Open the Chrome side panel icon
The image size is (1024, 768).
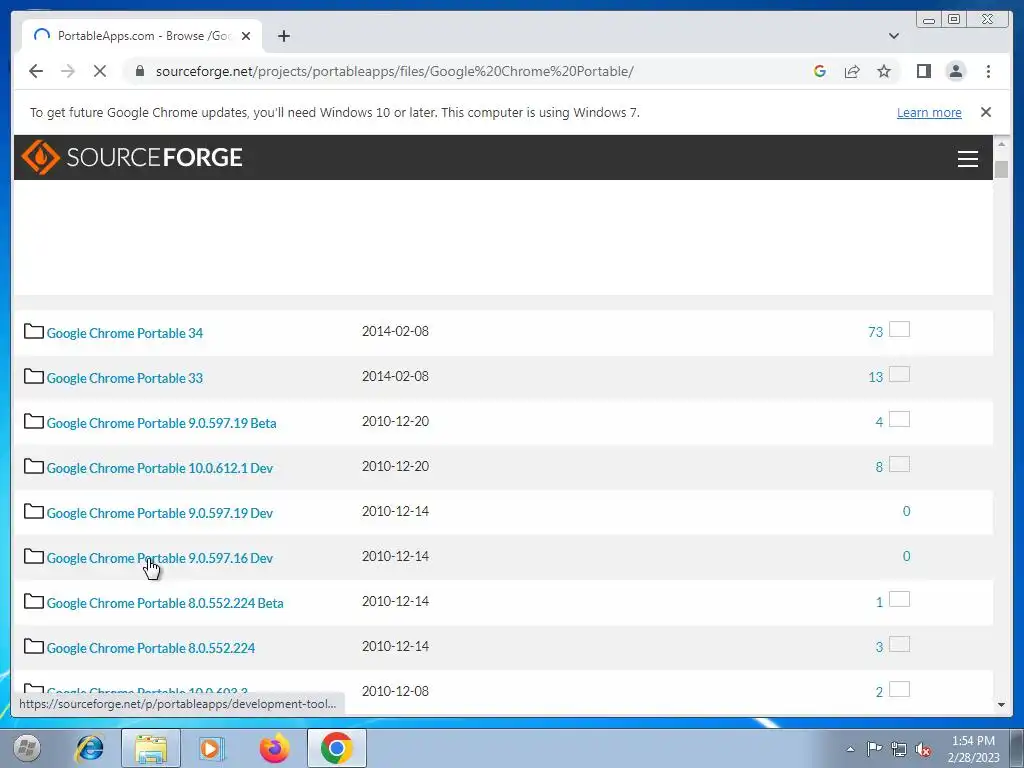coord(923,71)
